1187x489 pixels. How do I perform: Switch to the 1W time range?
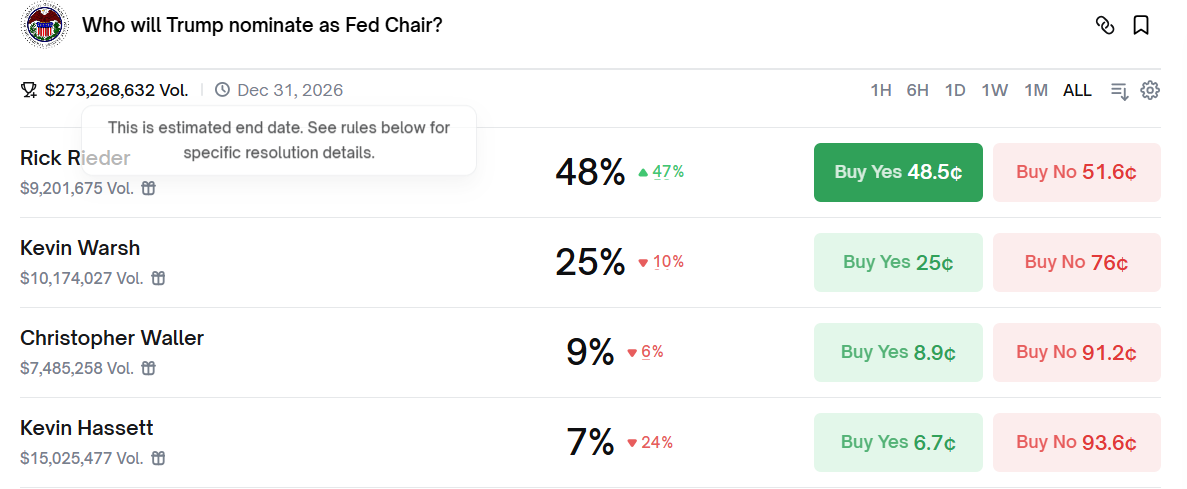point(994,90)
